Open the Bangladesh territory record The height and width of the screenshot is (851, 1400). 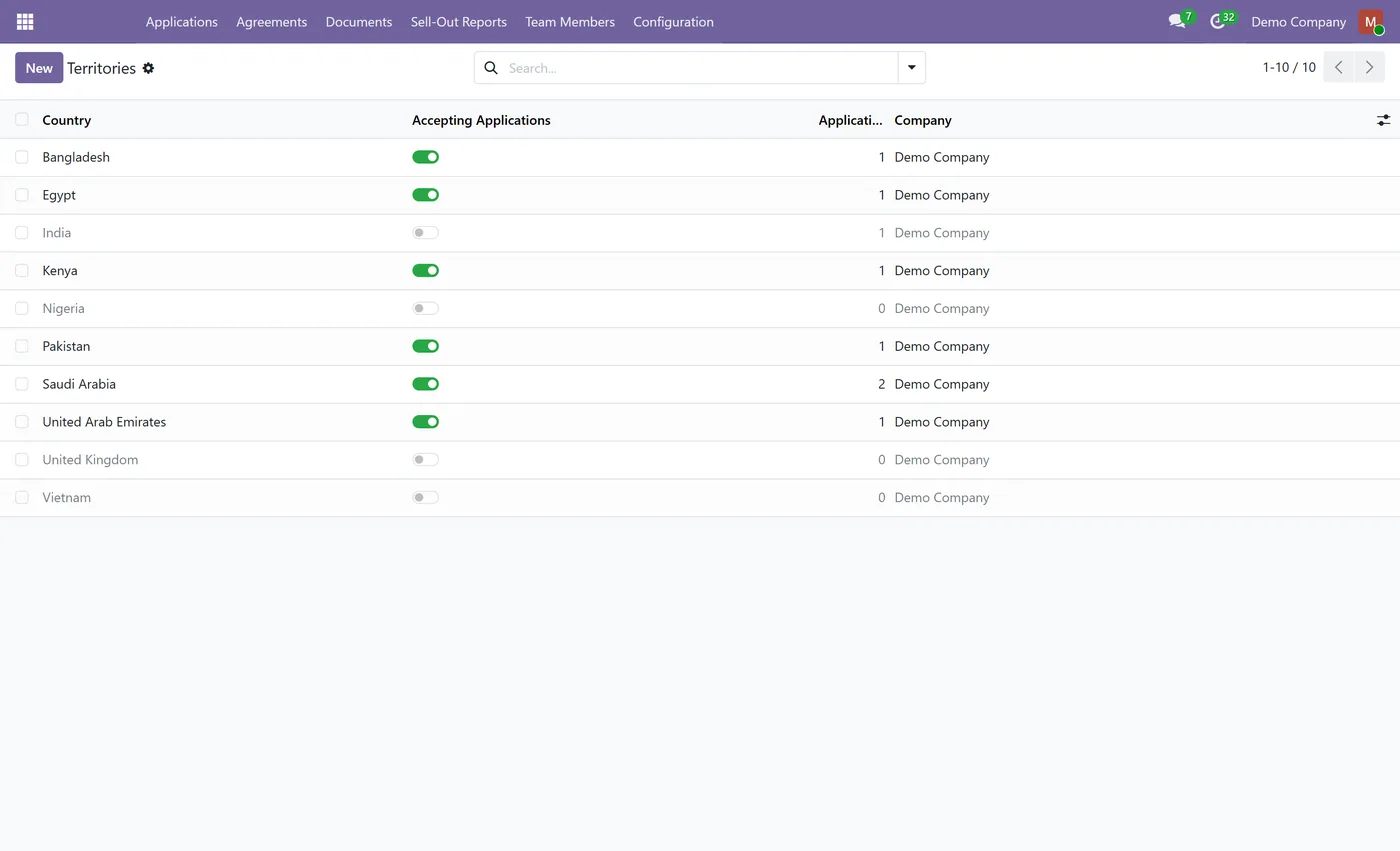coord(76,157)
